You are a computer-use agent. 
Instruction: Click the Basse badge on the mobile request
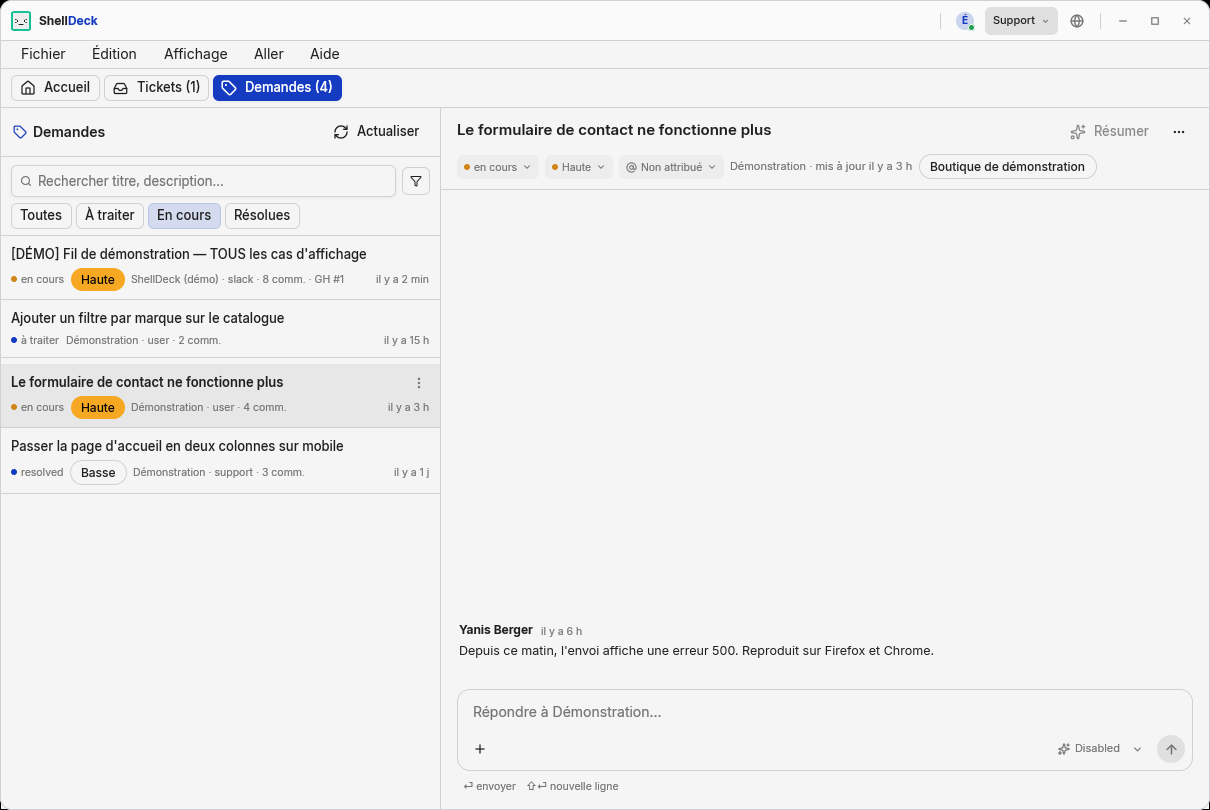click(x=98, y=473)
